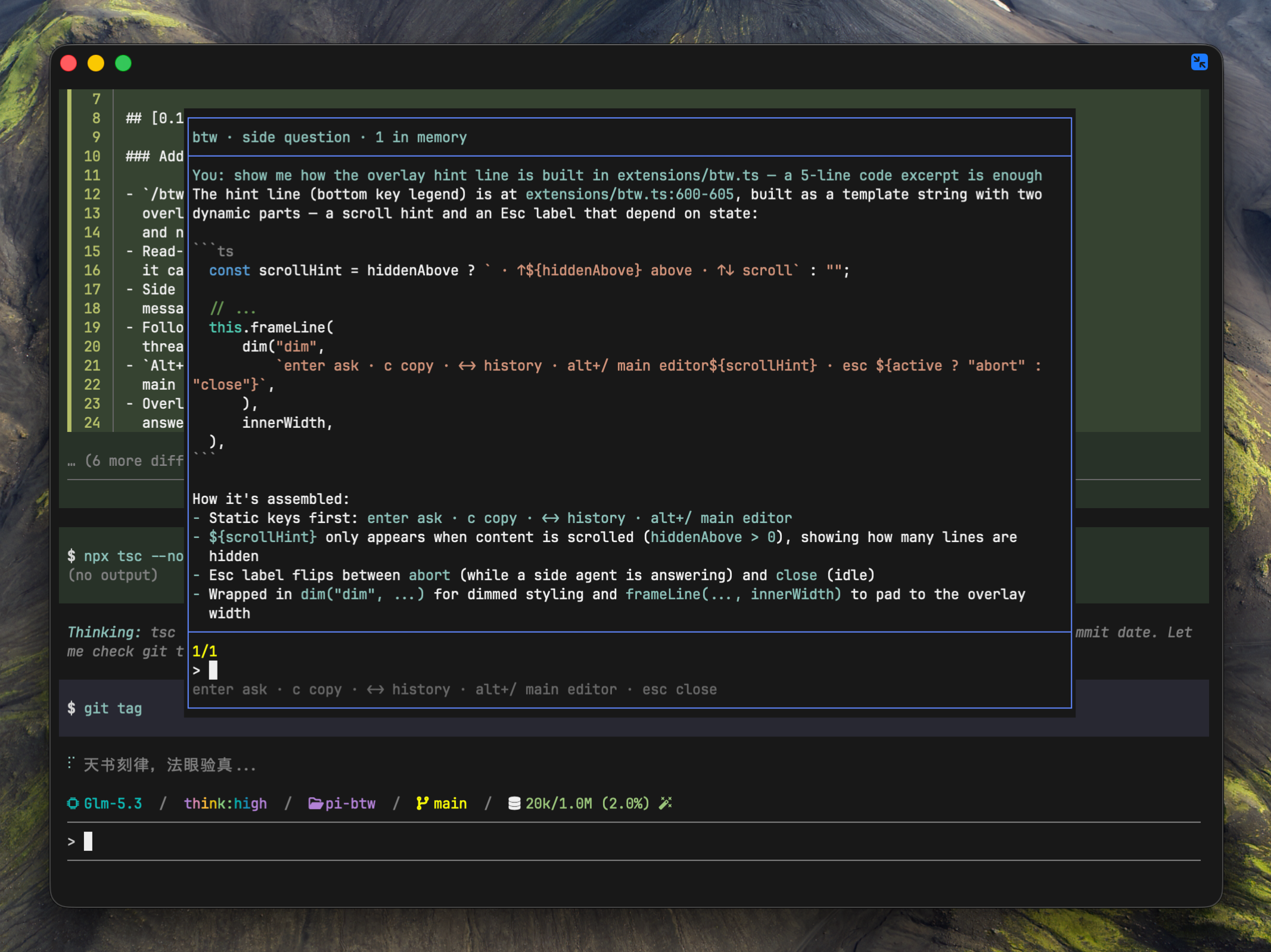Screen dimensions: 1271x952
Task: Click the chip icon before Glm-5.3
Action: click(x=73, y=803)
